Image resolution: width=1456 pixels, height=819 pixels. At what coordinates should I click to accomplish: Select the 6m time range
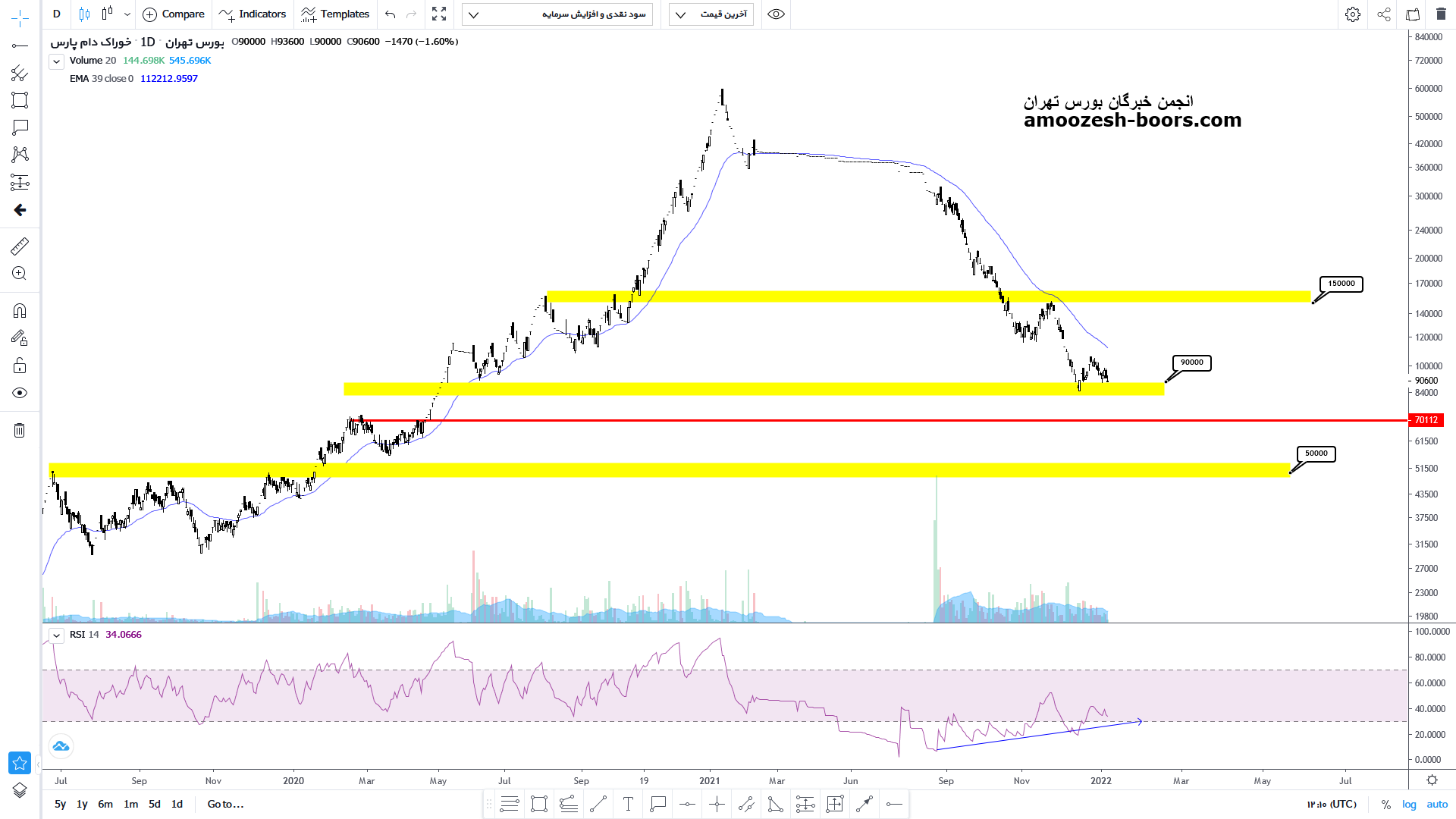point(105,804)
